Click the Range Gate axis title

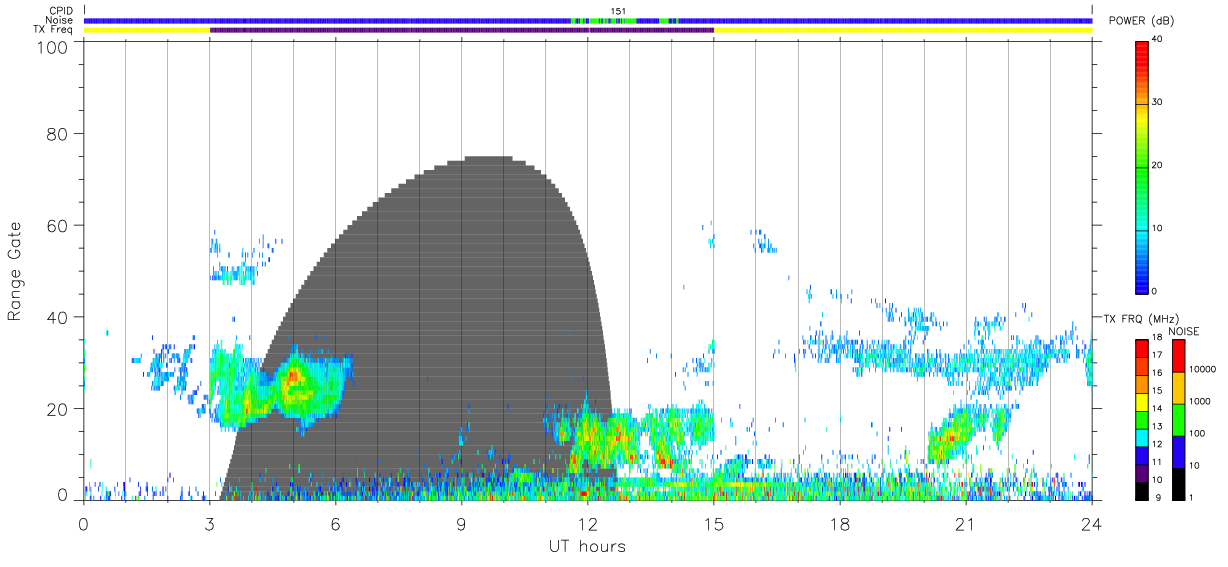(x=15, y=271)
